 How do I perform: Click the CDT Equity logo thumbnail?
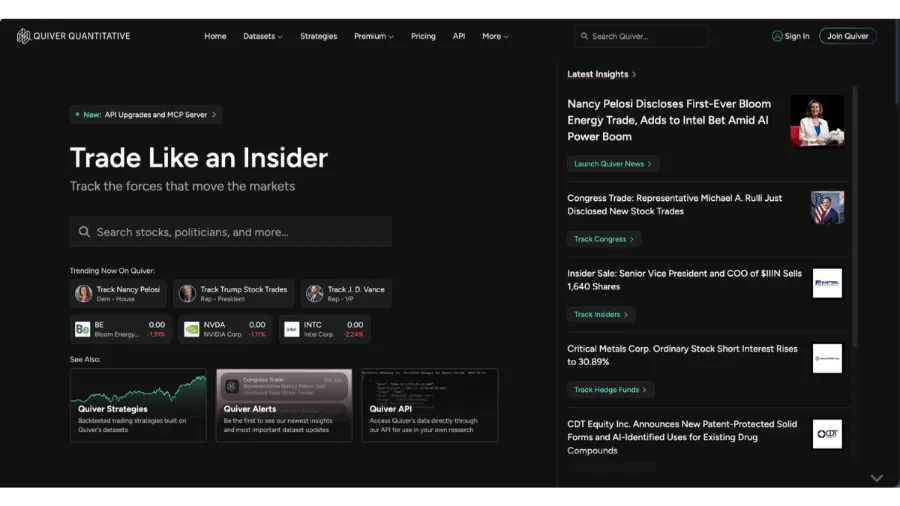tap(827, 434)
